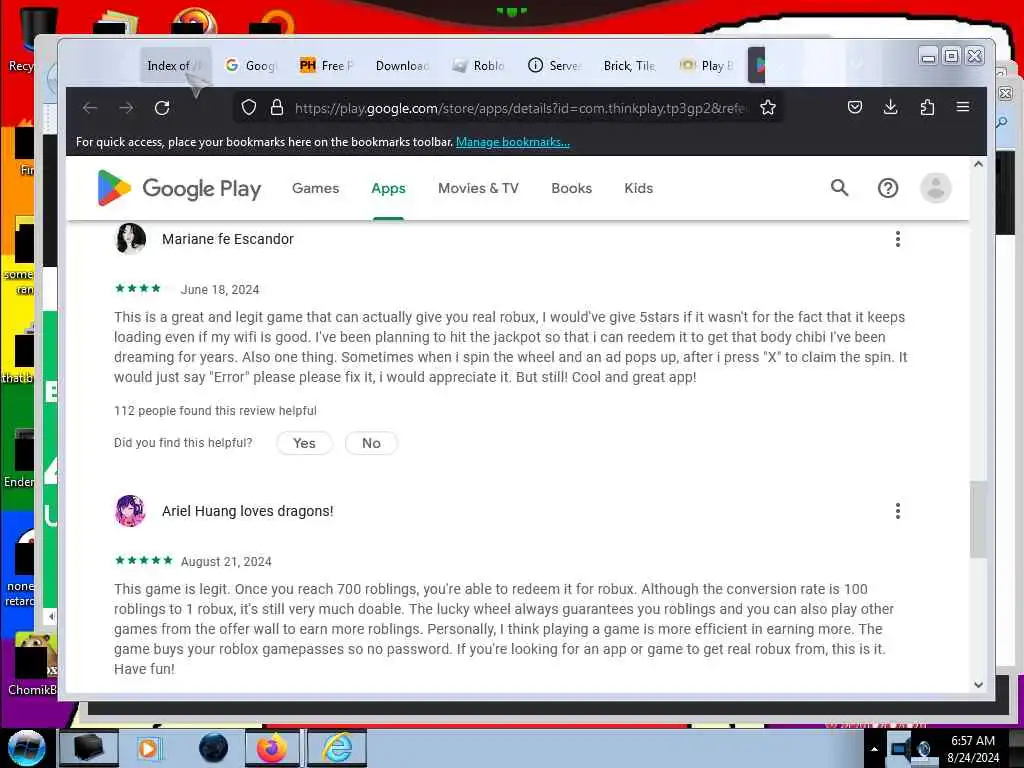Open the extensions puzzle icon
Screen dimensions: 1024x768
(927, 107)
